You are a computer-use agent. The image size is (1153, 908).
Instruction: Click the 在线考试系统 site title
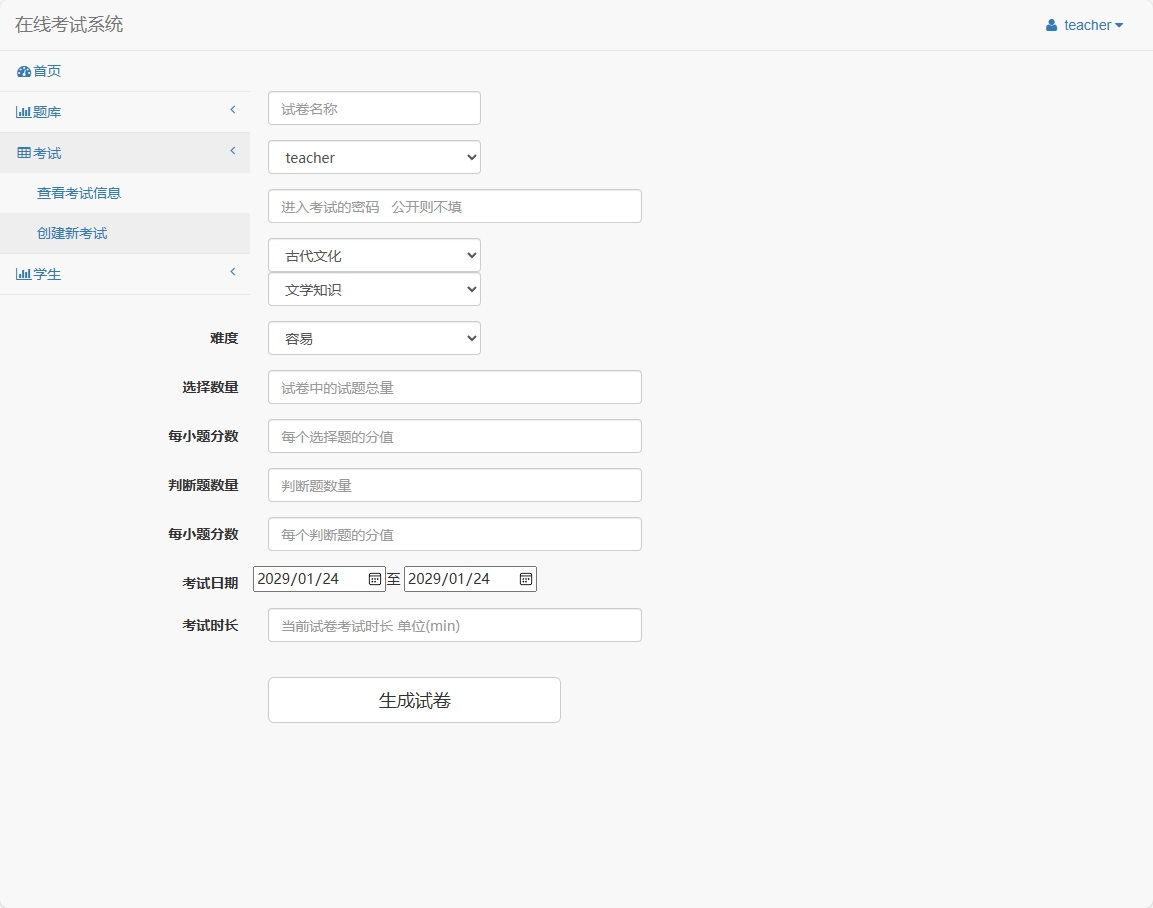point(67,24)
